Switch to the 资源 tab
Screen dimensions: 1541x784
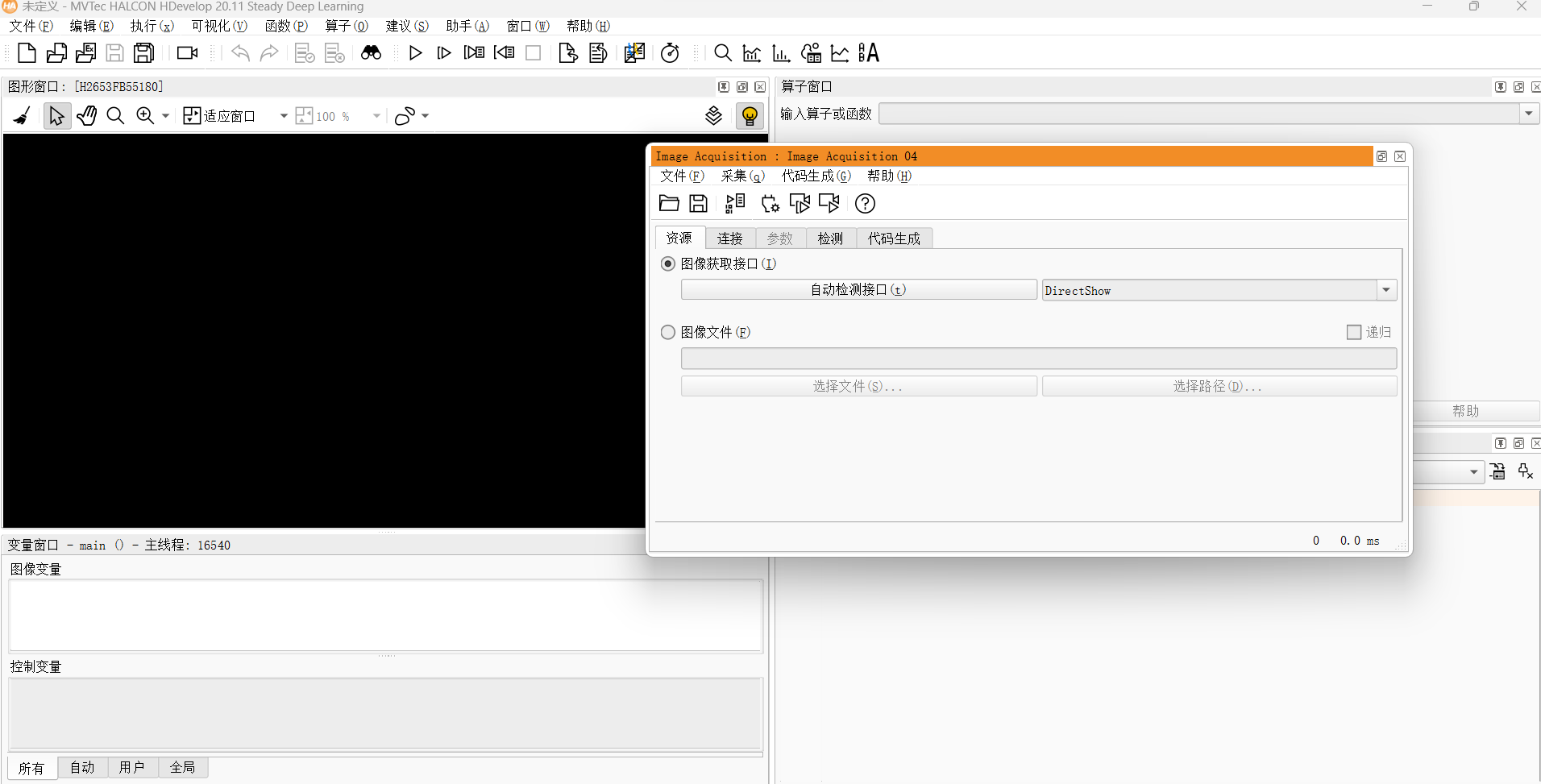(x=679, y=238)
